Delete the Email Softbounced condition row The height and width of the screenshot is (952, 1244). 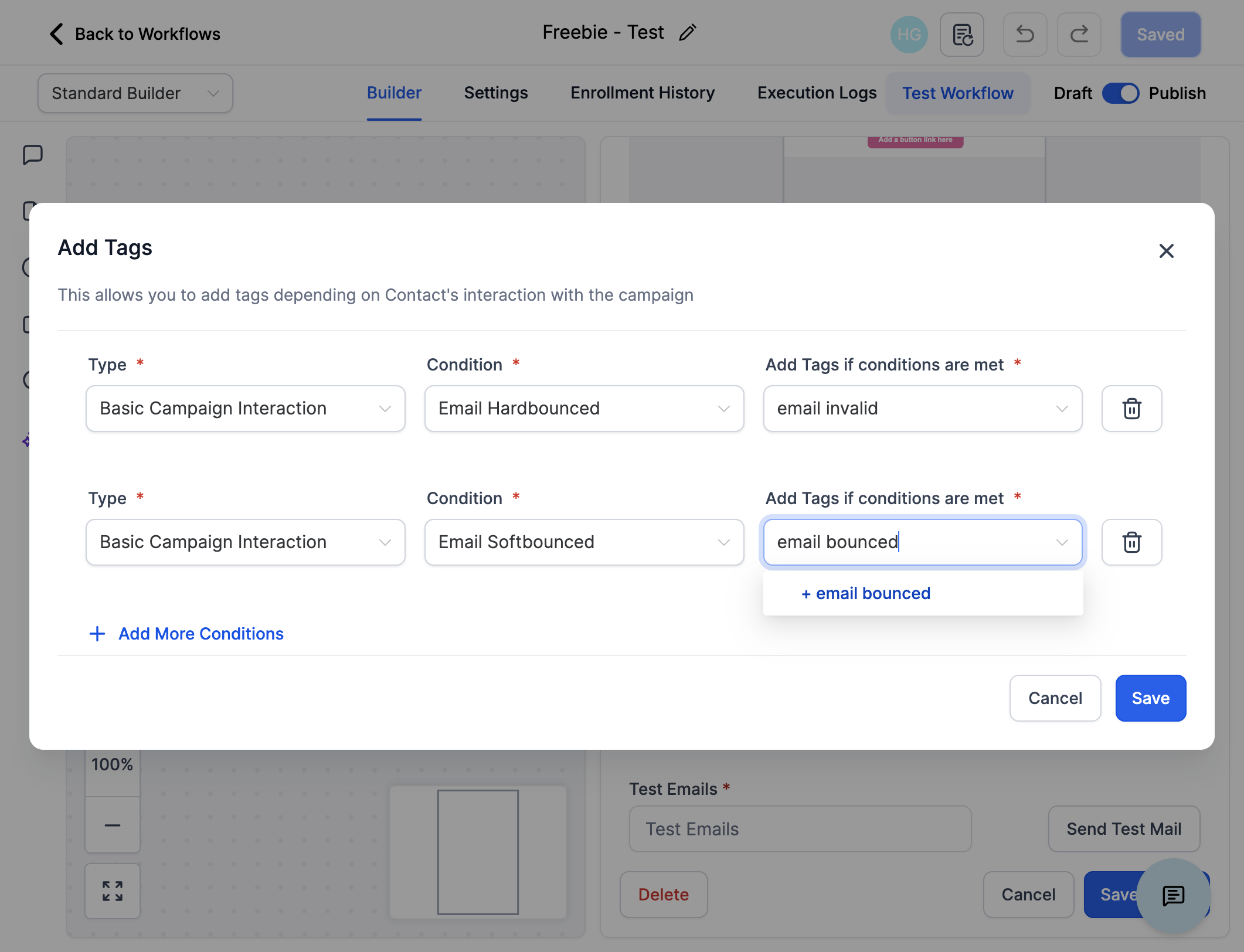pos(1131,542)
